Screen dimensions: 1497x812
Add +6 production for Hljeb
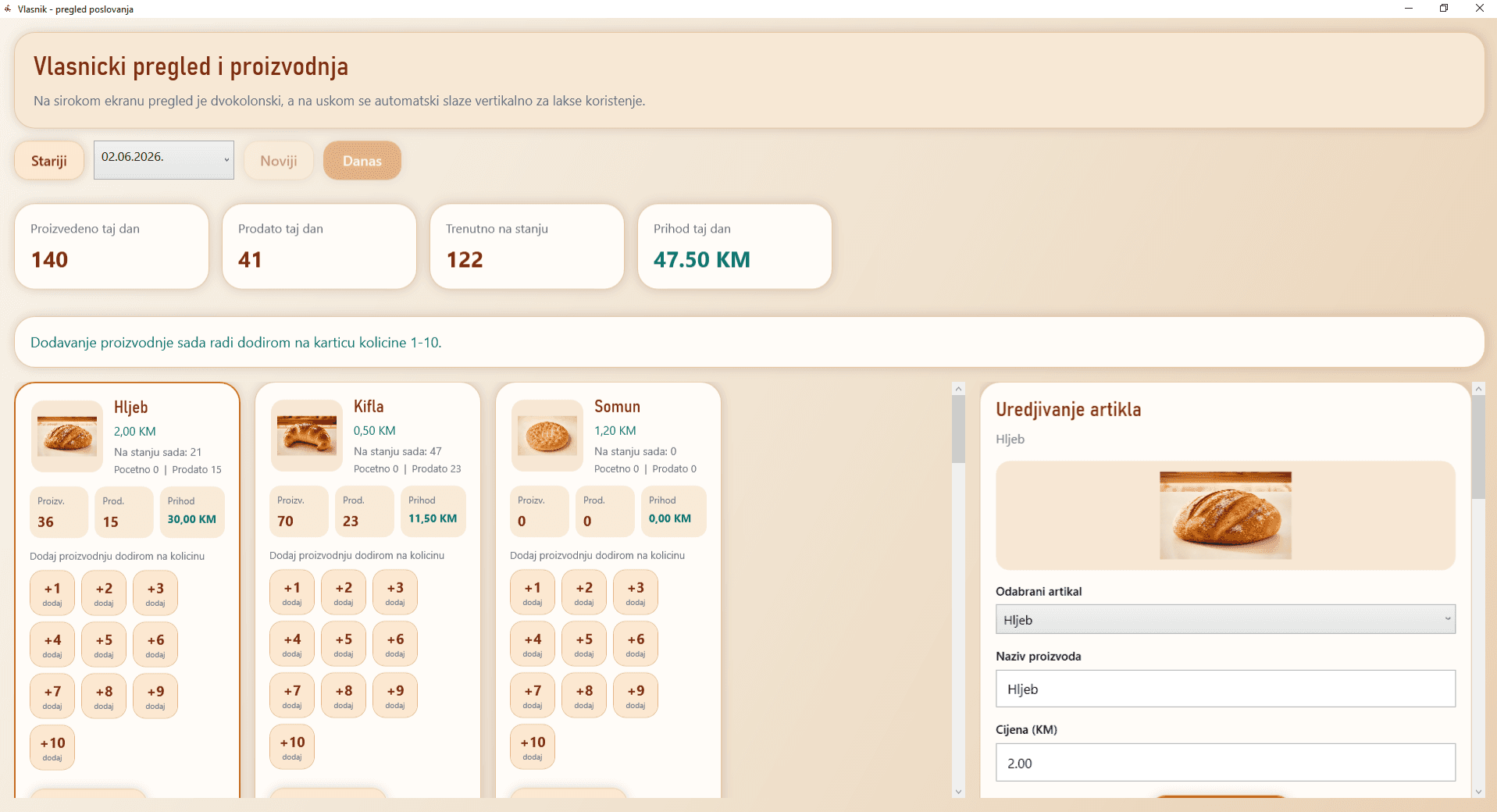(155, 645)
